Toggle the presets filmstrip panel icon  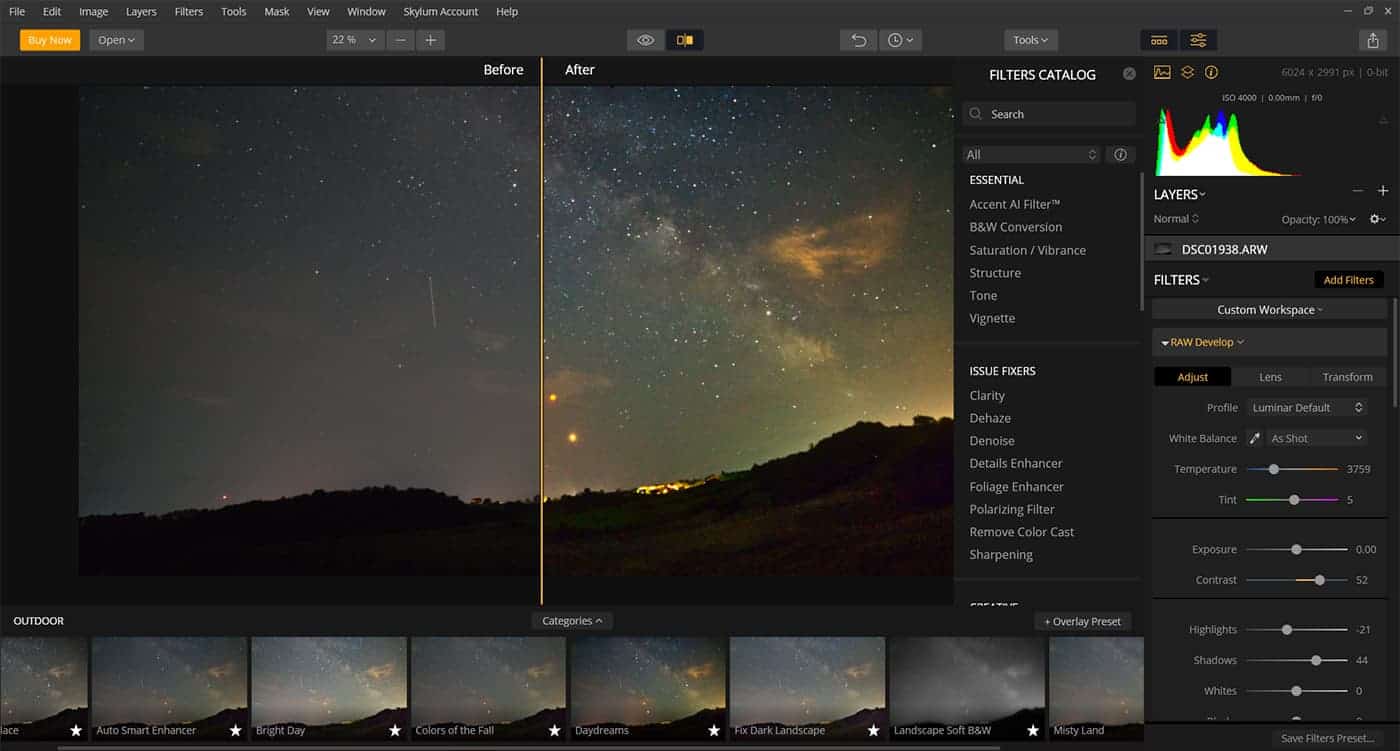pyautogui.click(x=1159, y=40)
